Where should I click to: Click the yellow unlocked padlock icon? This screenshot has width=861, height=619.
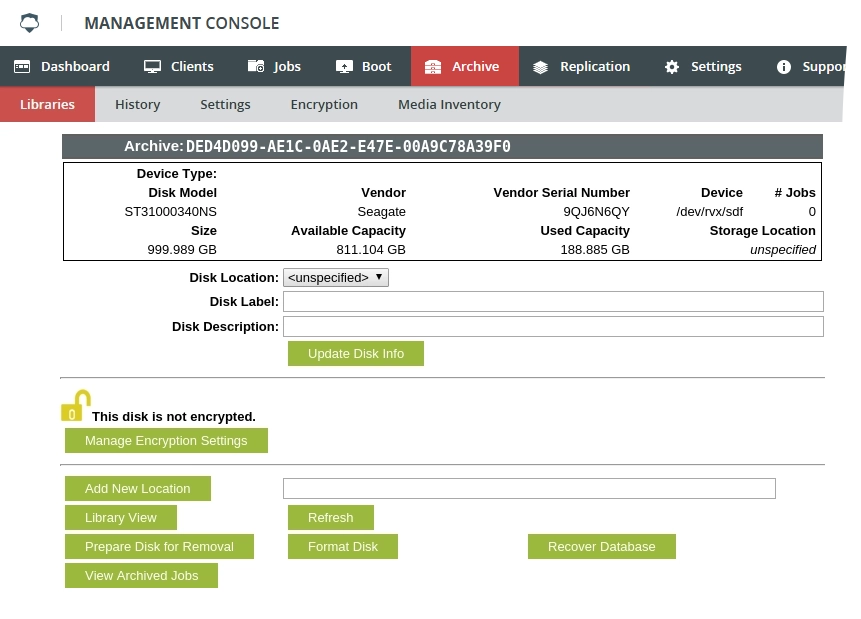75,406
